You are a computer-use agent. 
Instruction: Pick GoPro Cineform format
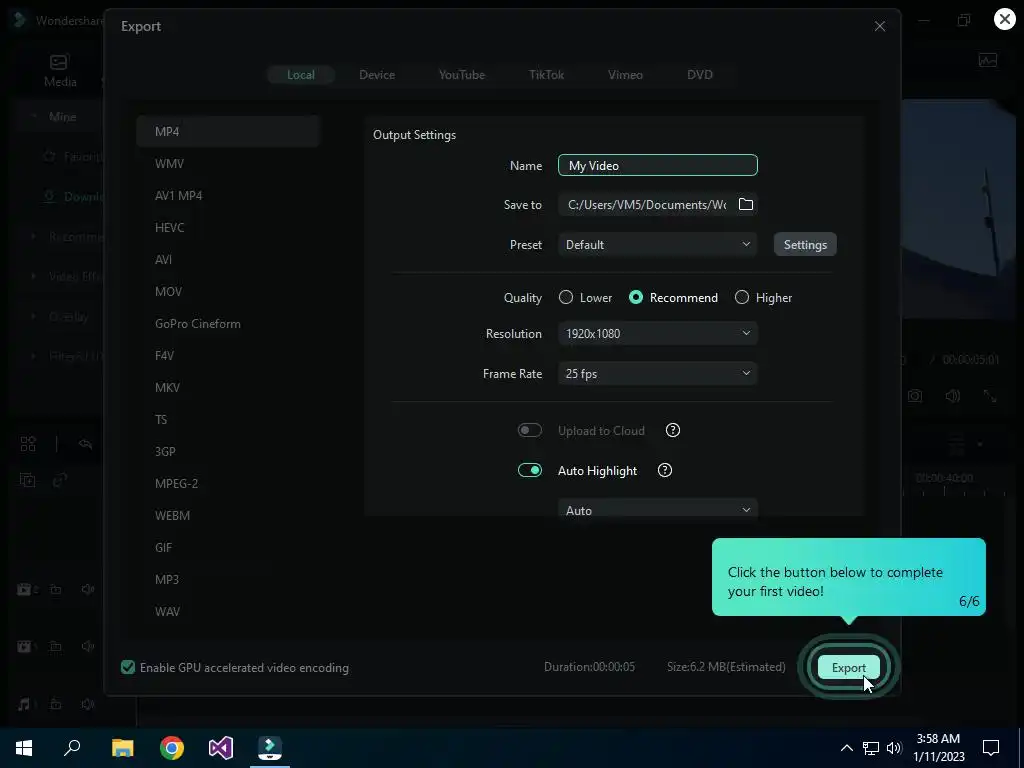[x=228, y=323]
